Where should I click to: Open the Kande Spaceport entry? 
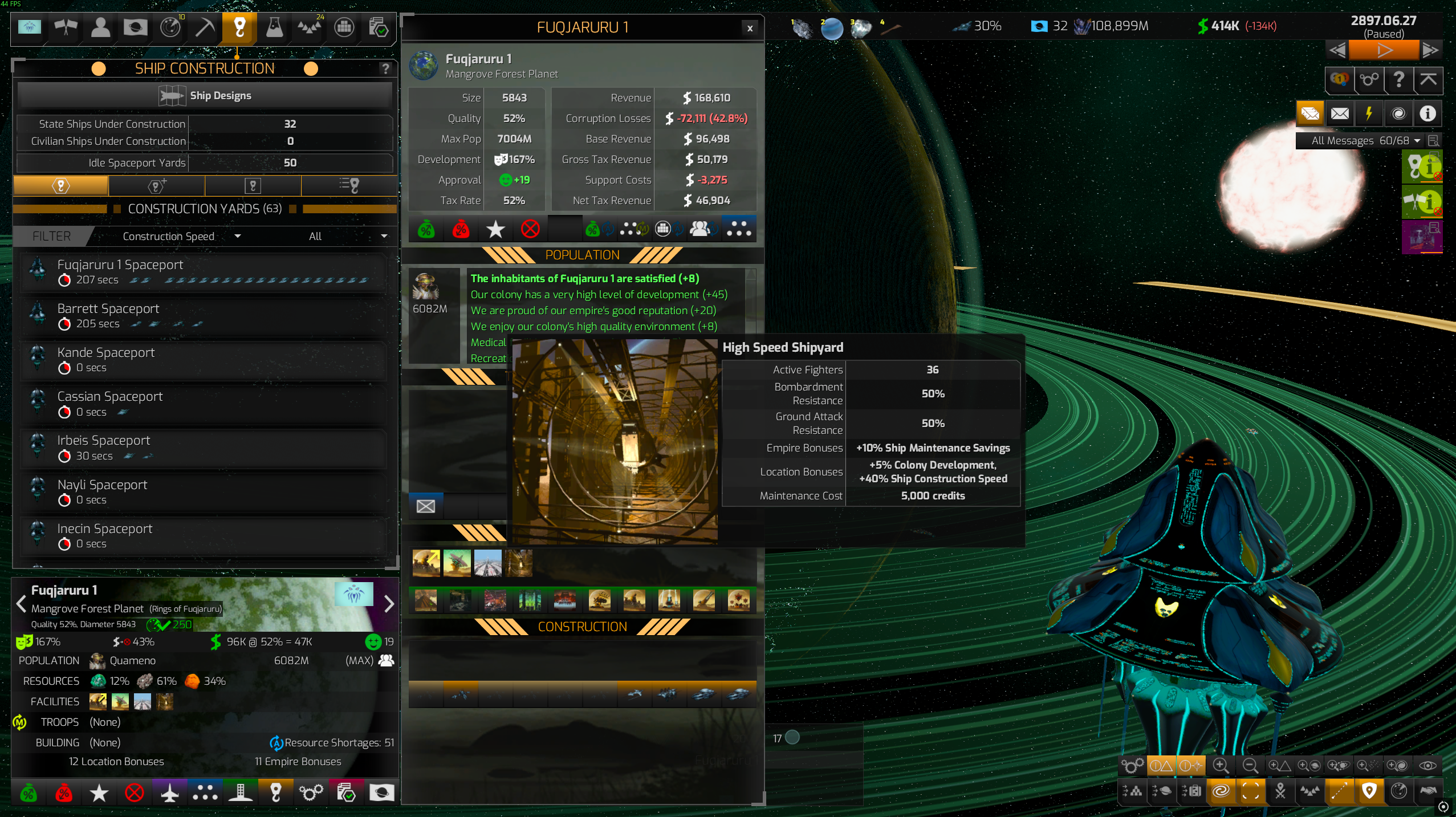204,360
